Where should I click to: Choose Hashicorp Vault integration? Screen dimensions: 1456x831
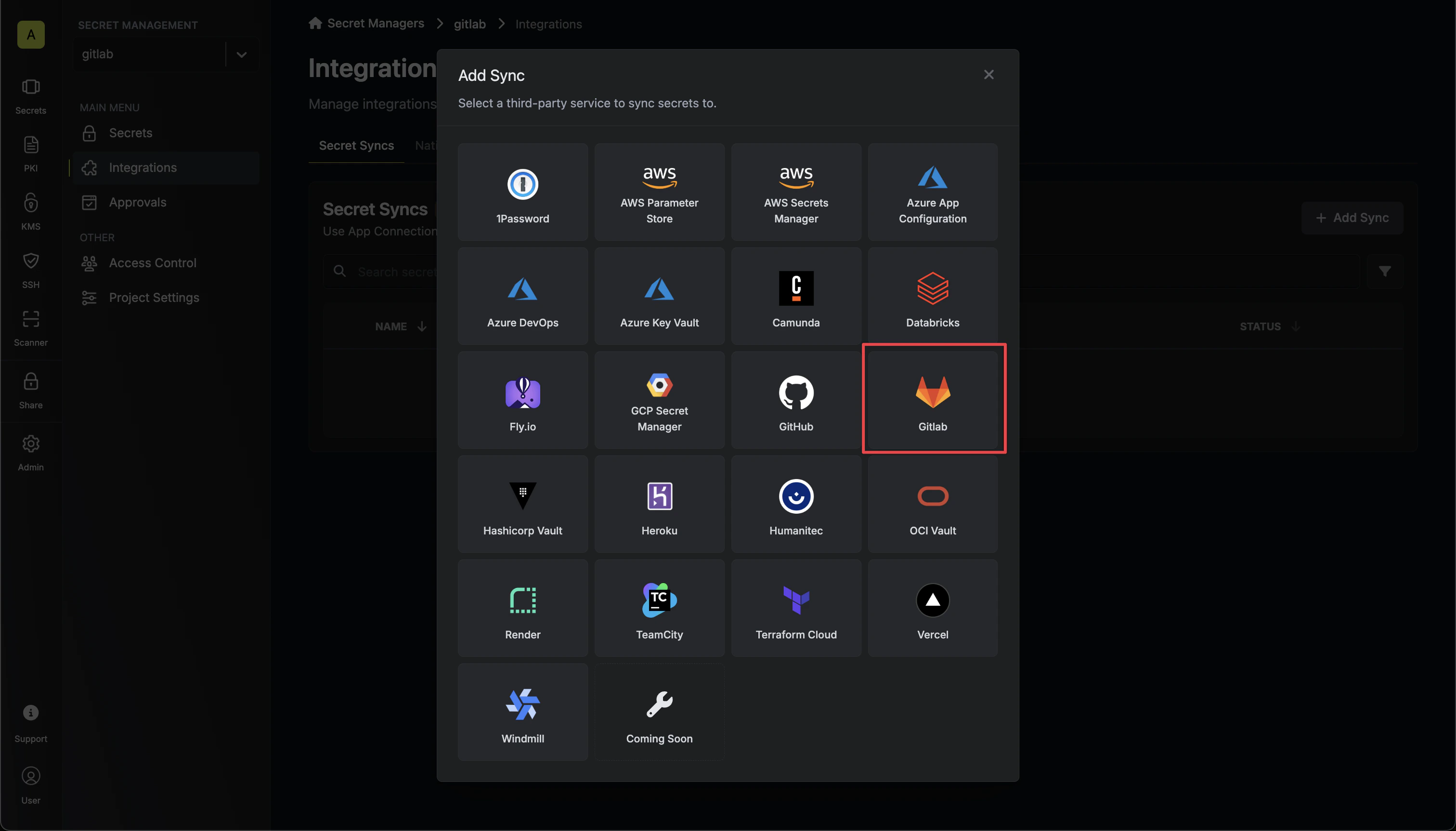pyautogui.click(x=522, y=504)
